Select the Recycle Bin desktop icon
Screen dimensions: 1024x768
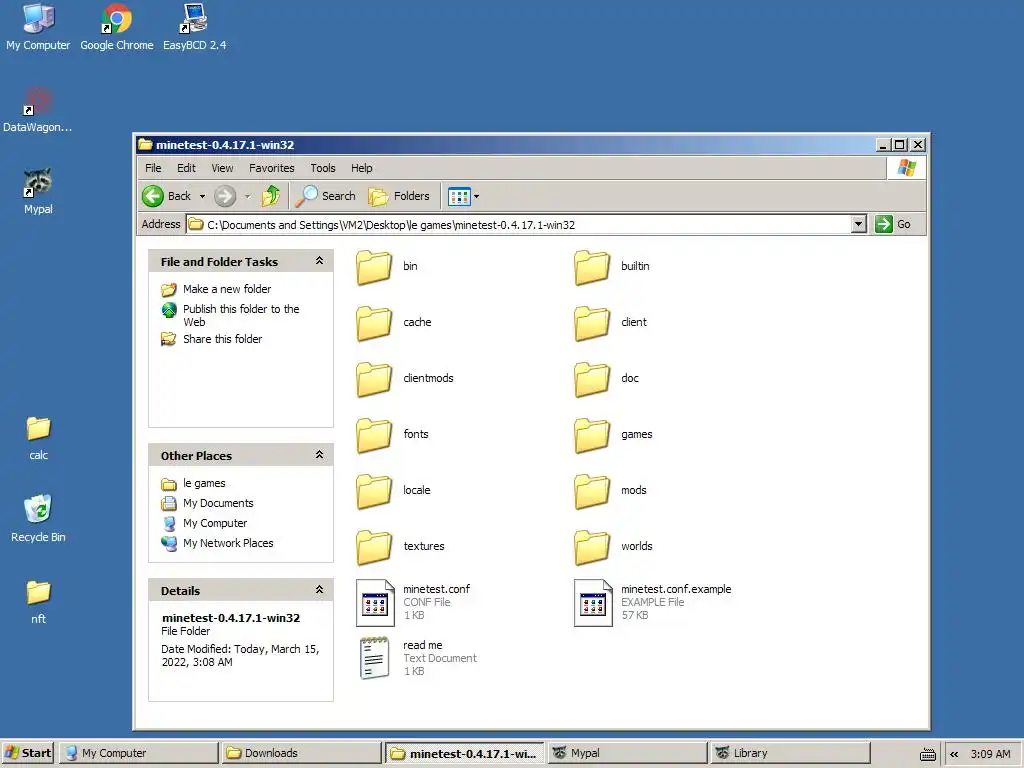[38, 519]
